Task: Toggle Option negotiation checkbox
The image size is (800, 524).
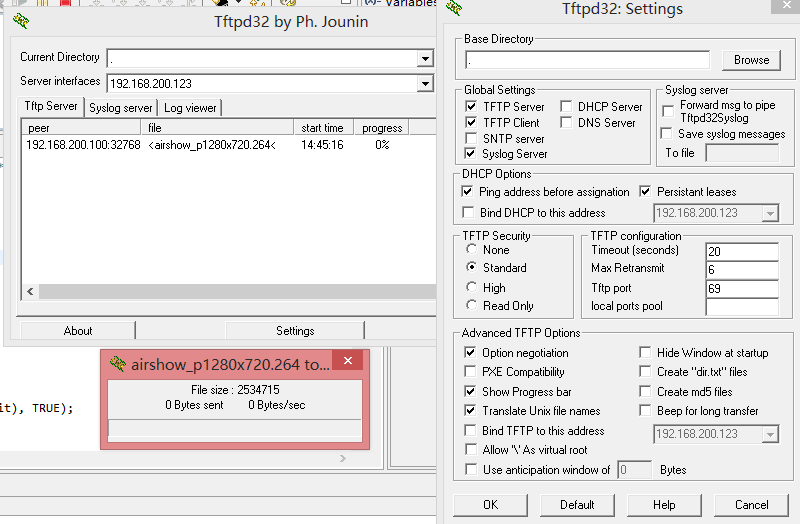Action: (470, 353)
